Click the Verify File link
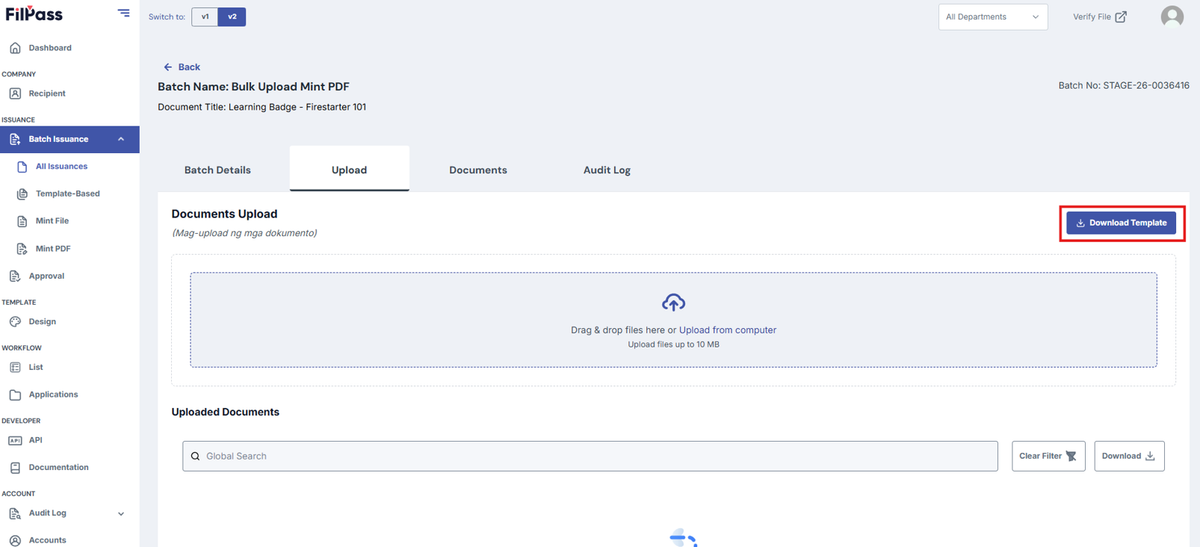 pos(1100,17)
